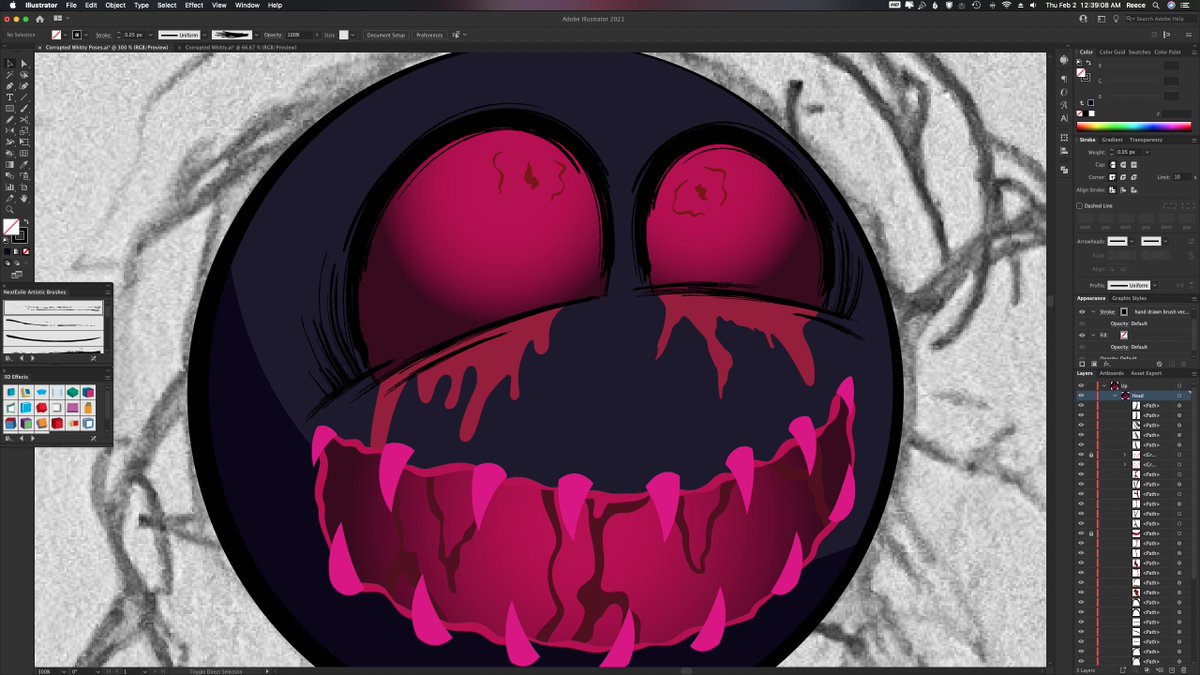
Task: Enable the Dashed Line checkbox
Action: click(1079, 206)
